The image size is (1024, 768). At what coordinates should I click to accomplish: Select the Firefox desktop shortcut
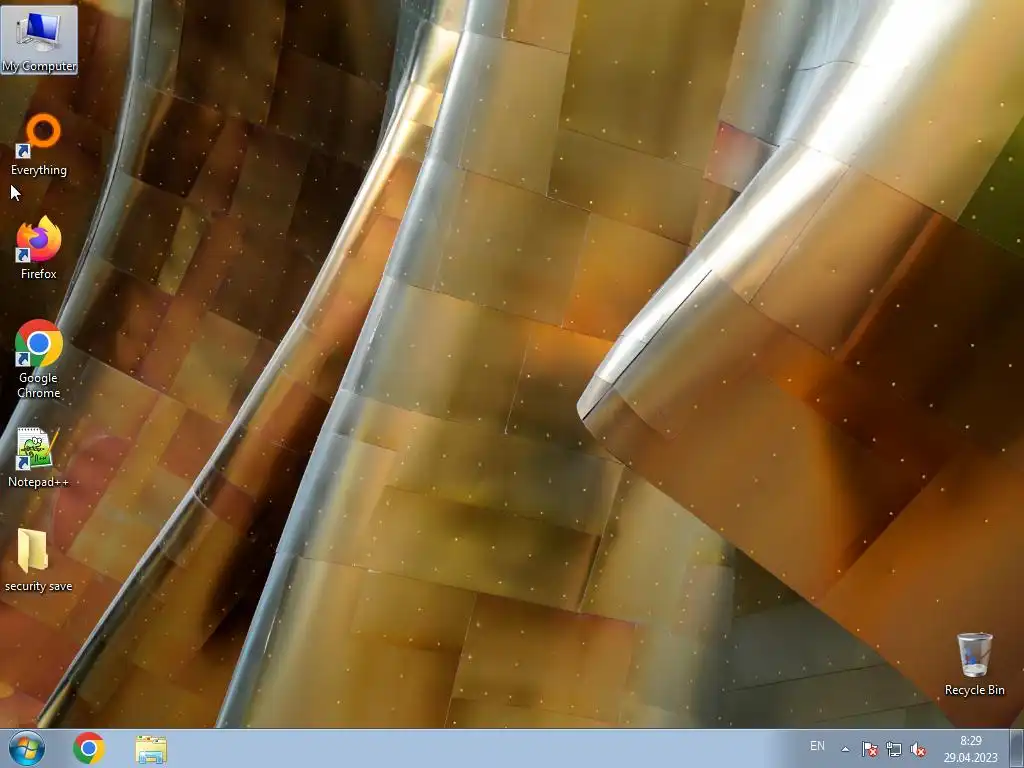point(39,249)
